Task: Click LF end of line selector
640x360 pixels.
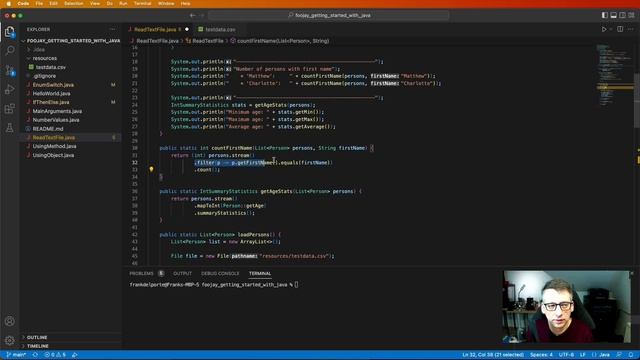Action: (583, 355)
